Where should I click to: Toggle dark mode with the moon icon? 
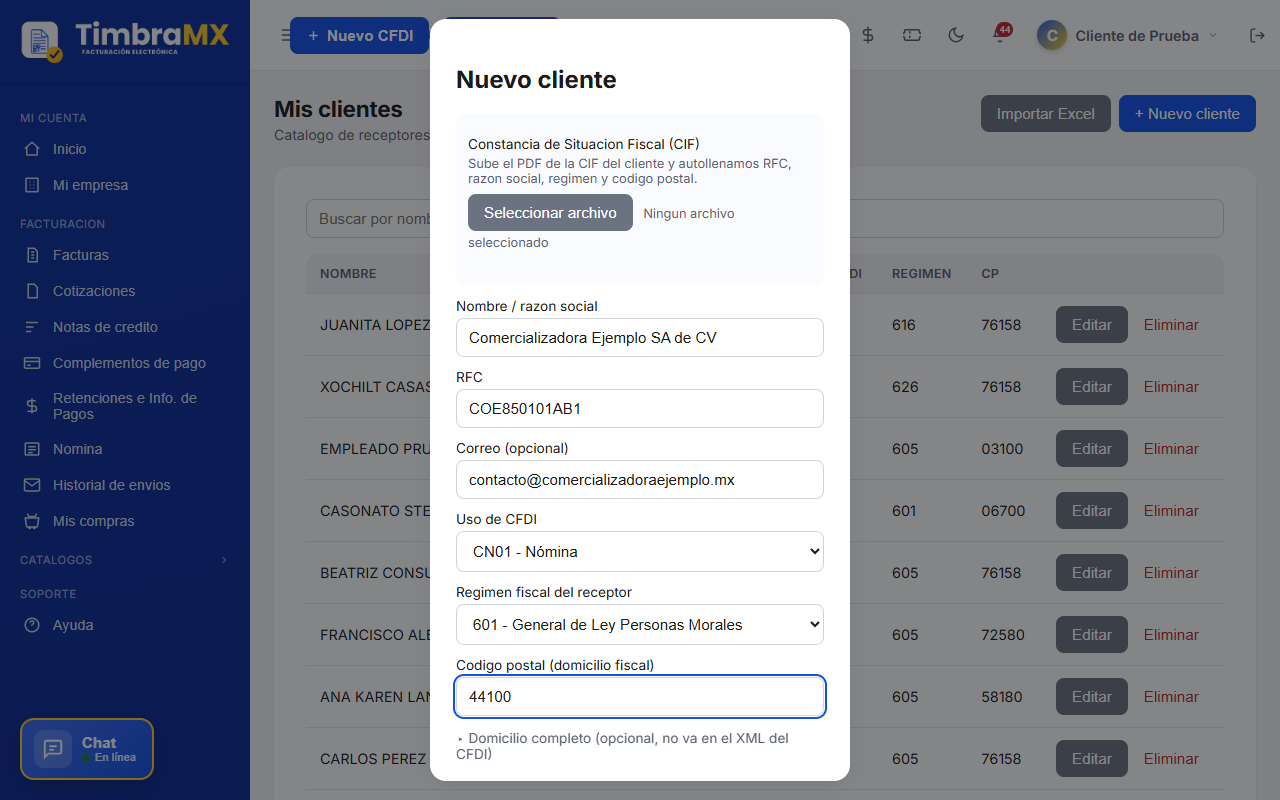tap(956, 35)
